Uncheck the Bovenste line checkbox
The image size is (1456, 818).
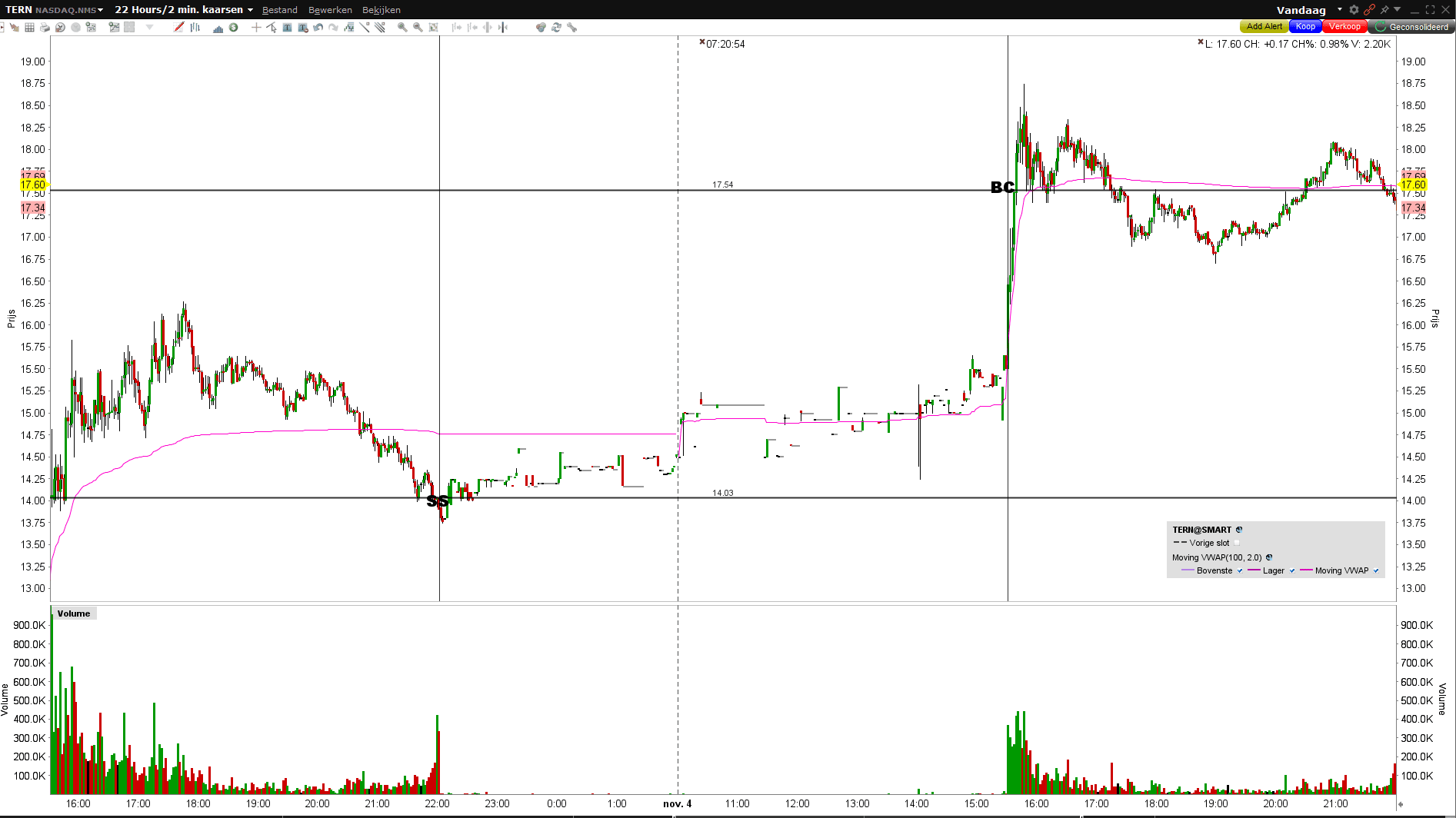[1240, 570]
